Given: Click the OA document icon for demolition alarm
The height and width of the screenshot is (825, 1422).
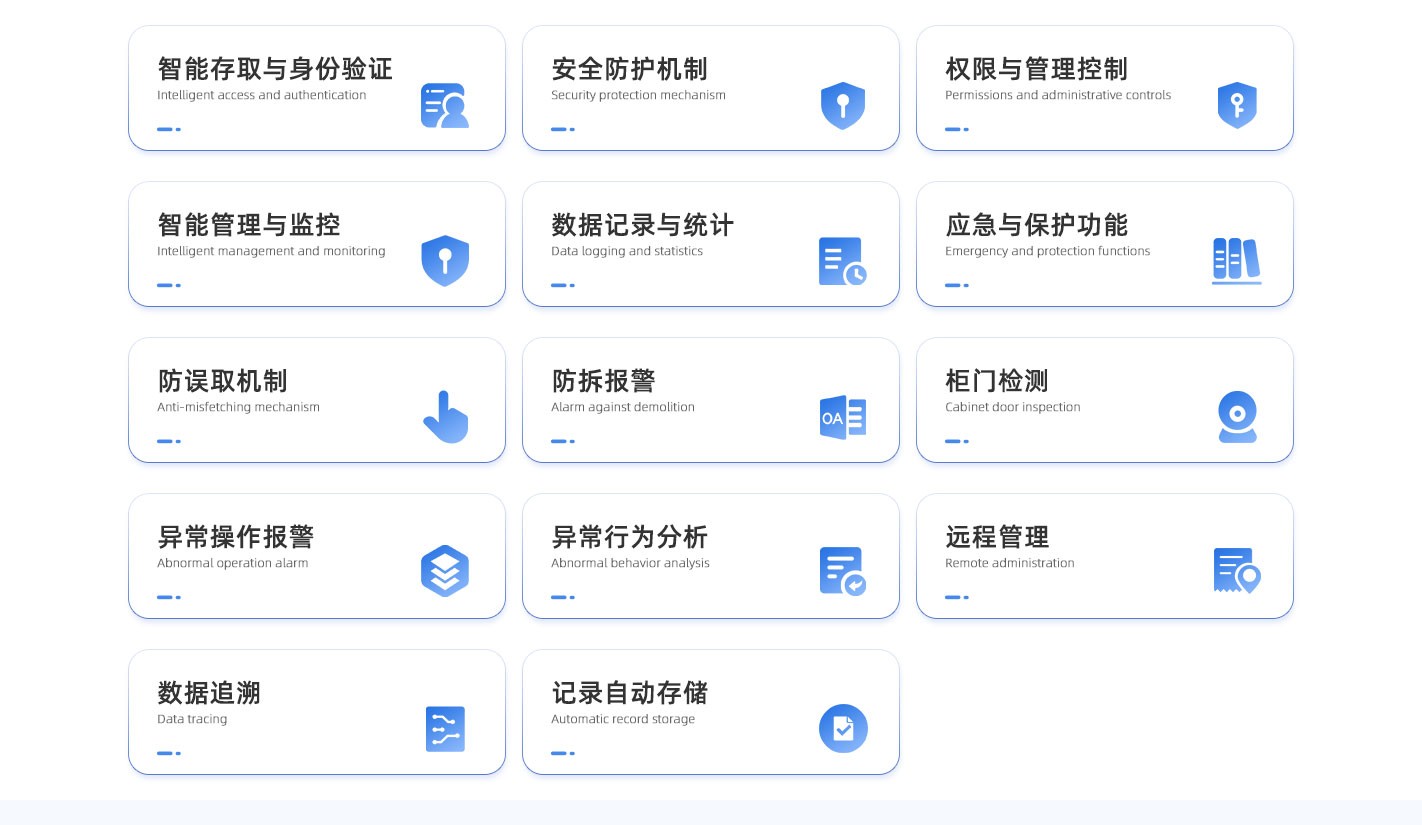Looking at the screenshot, I should click(842, 417).
